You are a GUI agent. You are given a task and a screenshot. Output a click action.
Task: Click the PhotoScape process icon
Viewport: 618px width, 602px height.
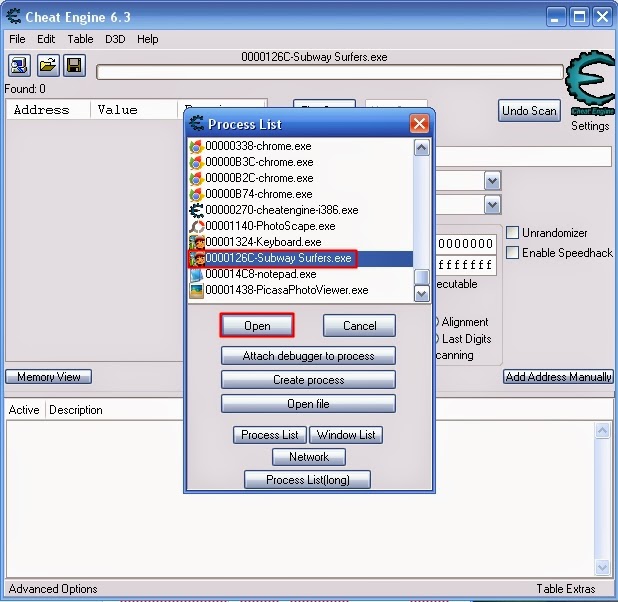coord(197,226)
